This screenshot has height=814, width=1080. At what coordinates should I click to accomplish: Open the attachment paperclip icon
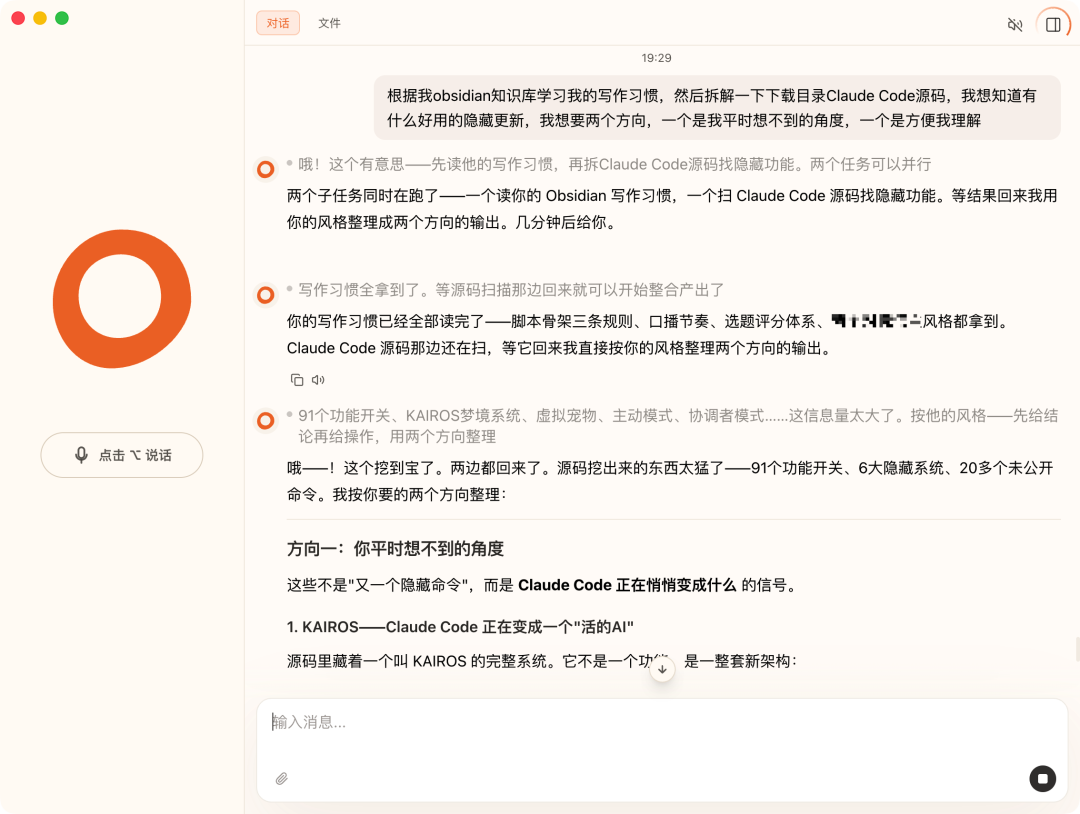pyautogui.click(x=281, y=778)
